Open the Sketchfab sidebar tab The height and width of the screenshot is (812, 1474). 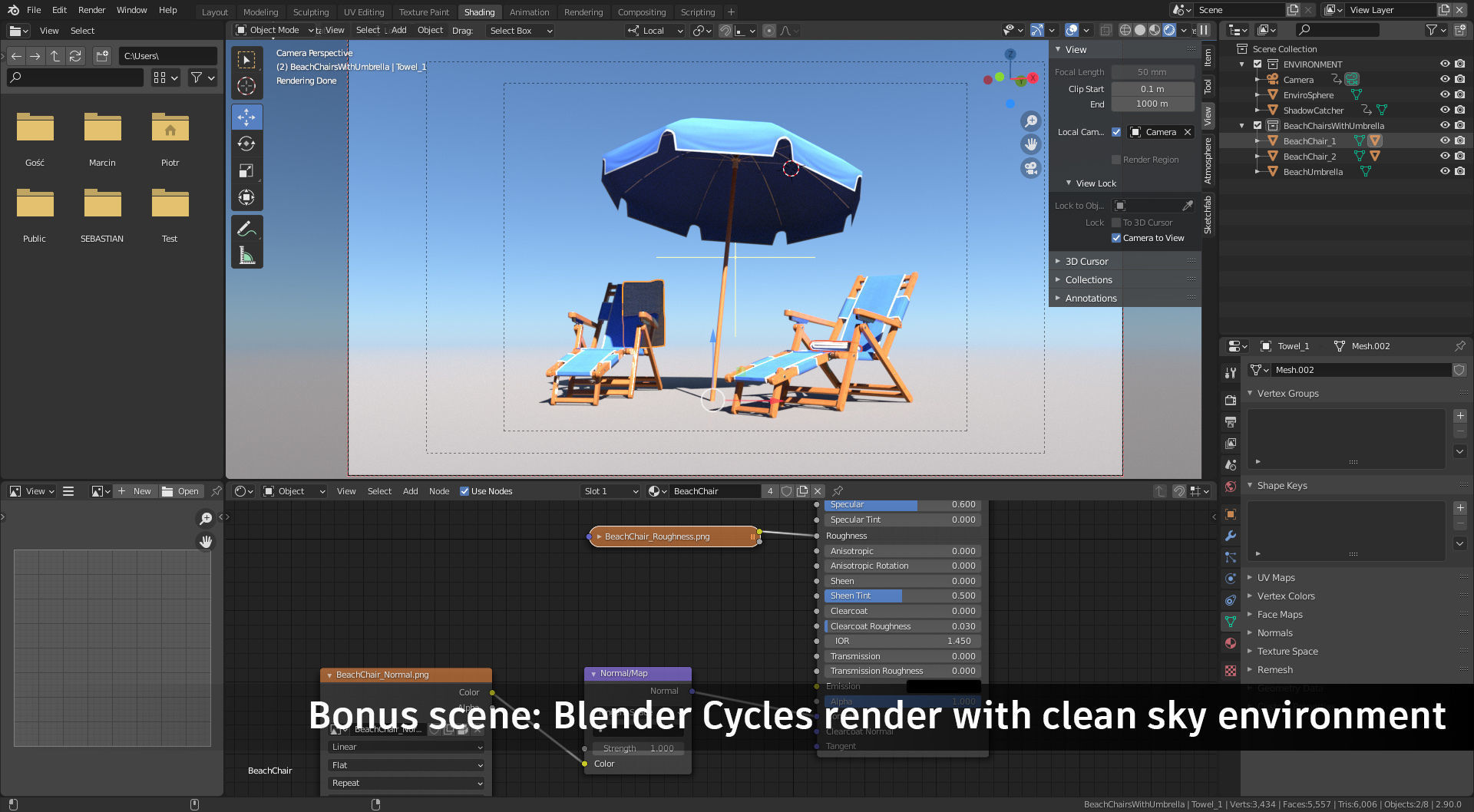(x=1208, y=215)
